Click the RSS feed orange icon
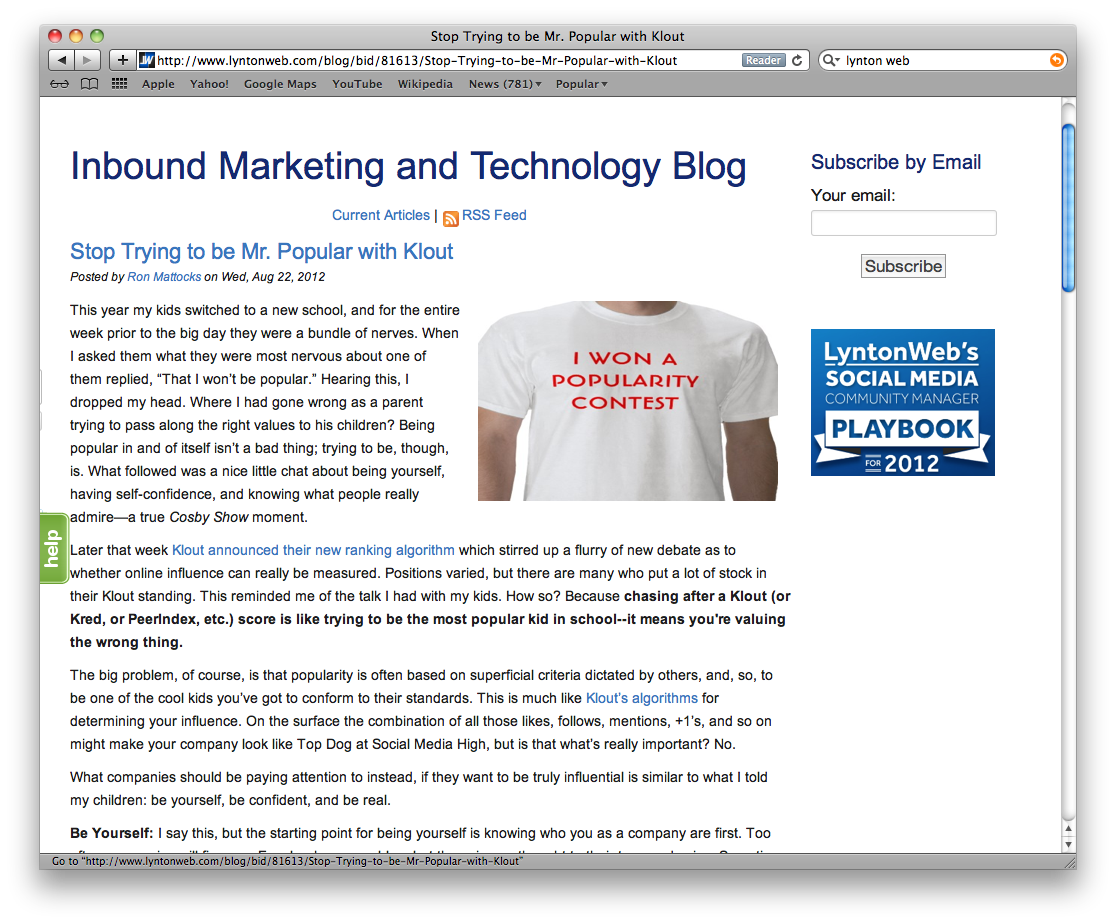 click(451, 219)
